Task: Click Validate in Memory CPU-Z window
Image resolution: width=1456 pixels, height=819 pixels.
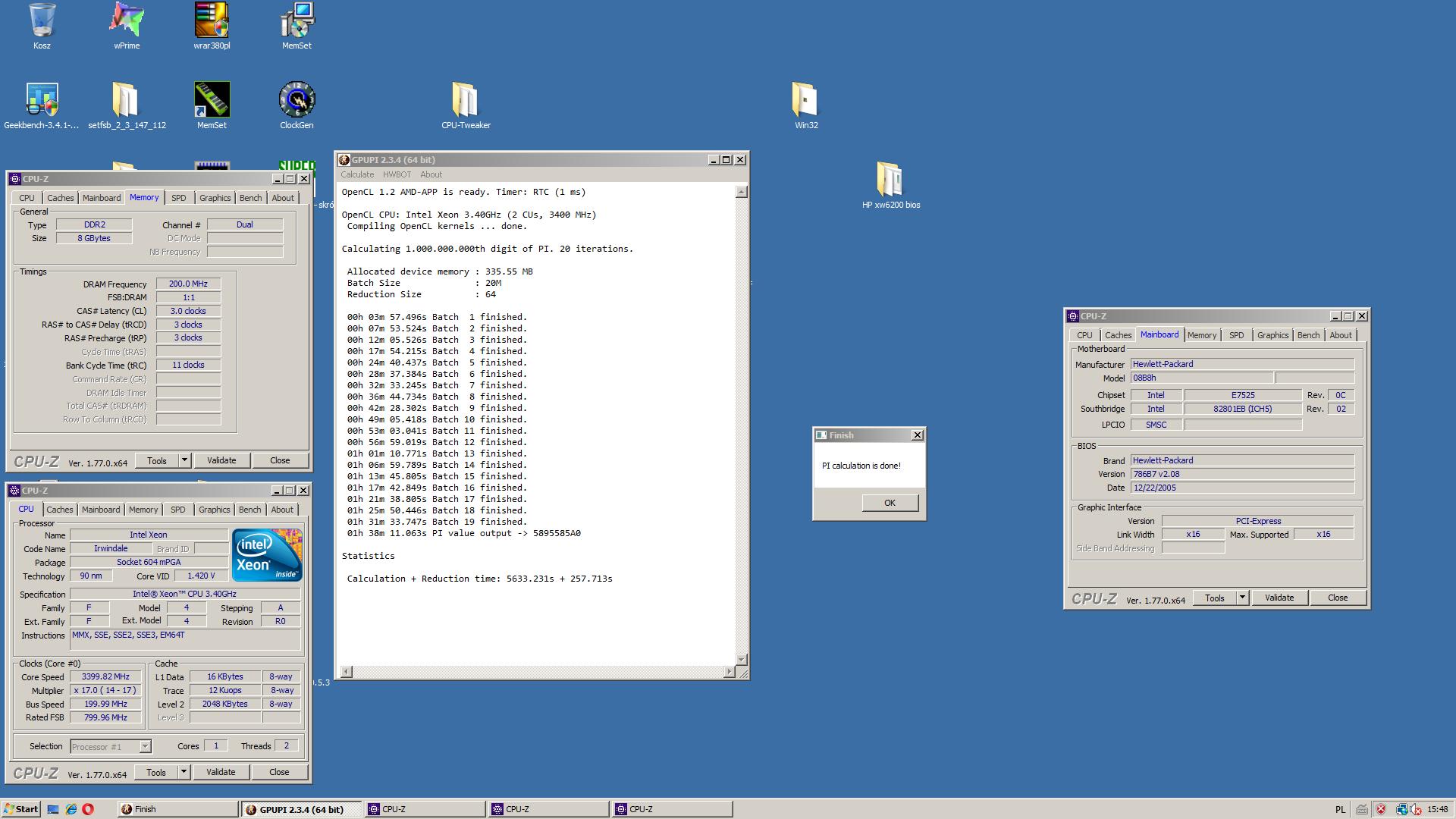Action: pos(221,460)
